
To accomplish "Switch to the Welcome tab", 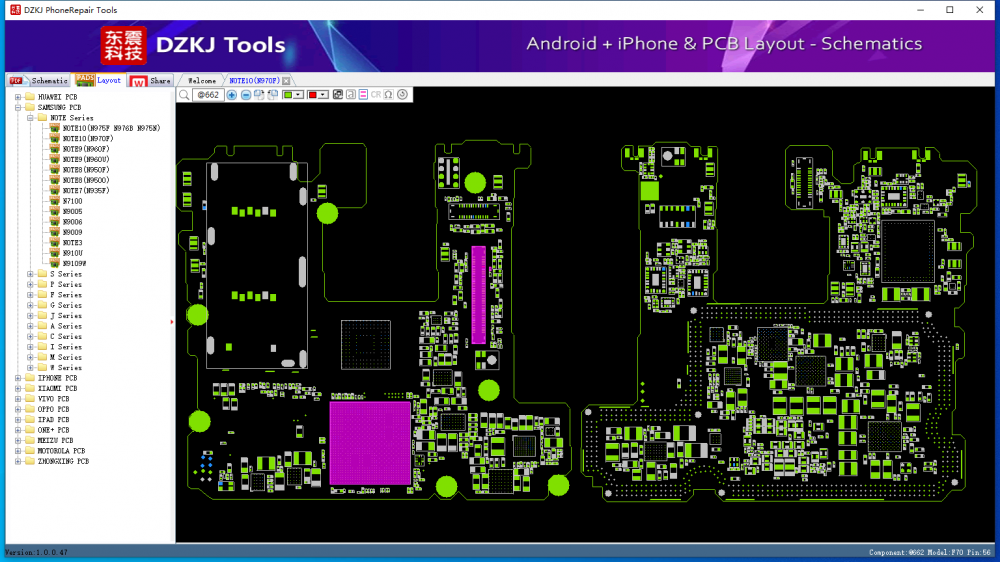I will click(202, 81).
